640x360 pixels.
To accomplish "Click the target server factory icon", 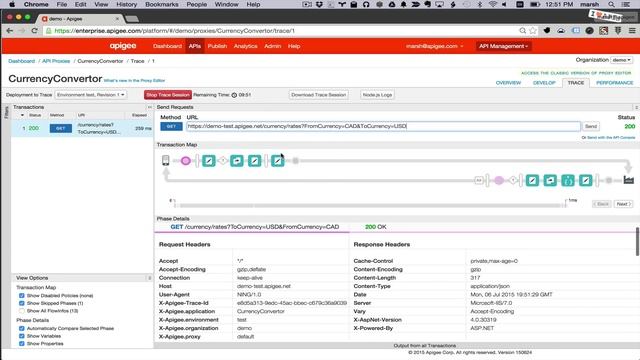I will tap(629, 180).
